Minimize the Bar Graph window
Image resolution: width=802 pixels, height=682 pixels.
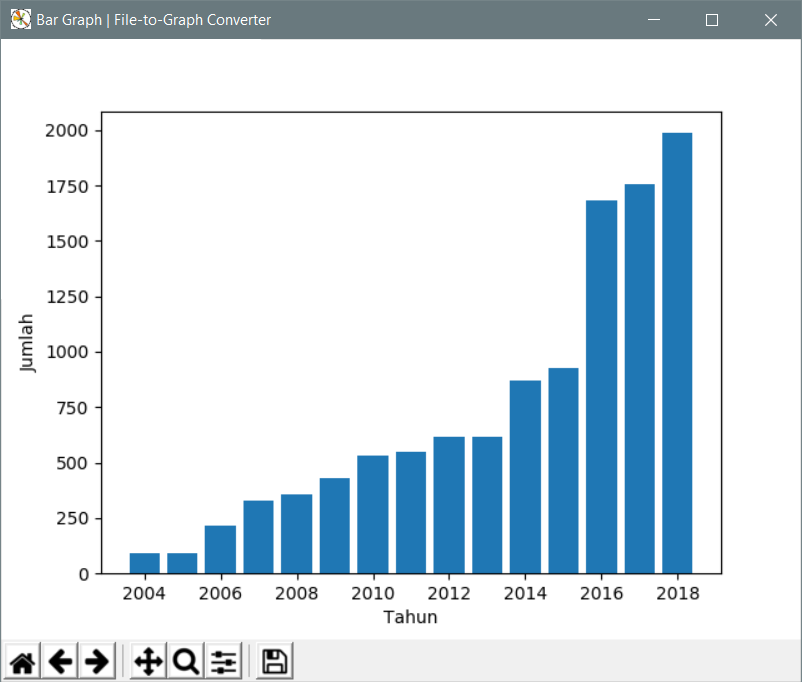pos(654,19)
